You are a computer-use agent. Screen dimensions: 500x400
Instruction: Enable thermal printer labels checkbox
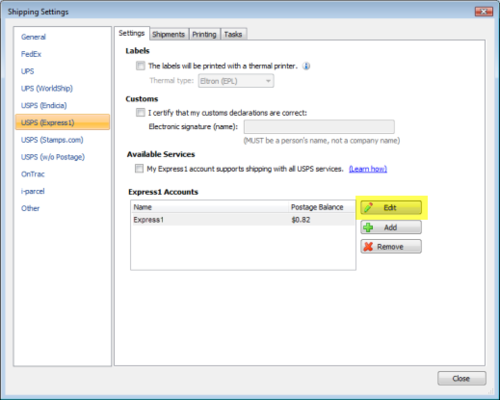tap(140, 66)
